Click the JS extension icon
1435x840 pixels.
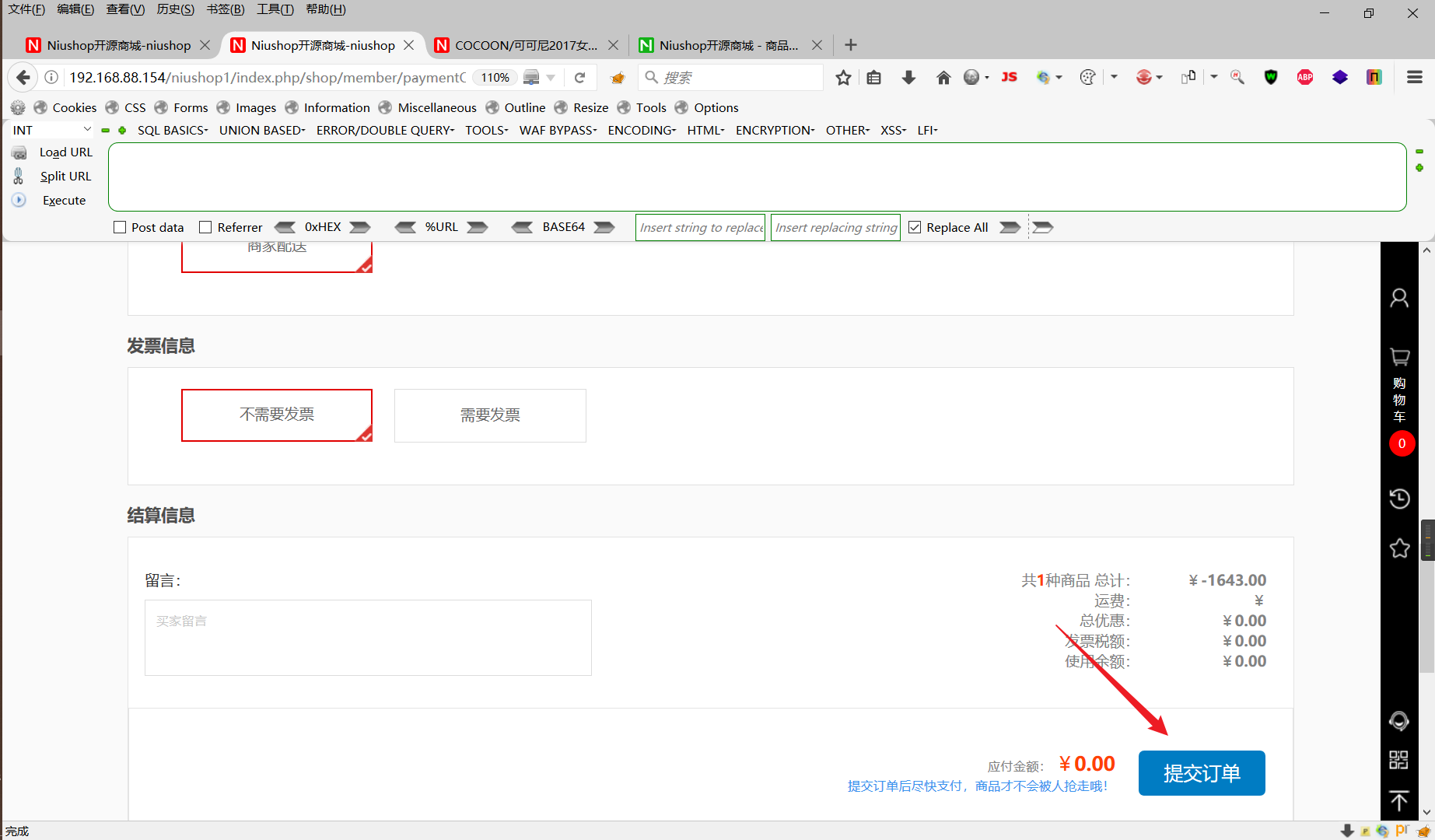point(1010,77)
